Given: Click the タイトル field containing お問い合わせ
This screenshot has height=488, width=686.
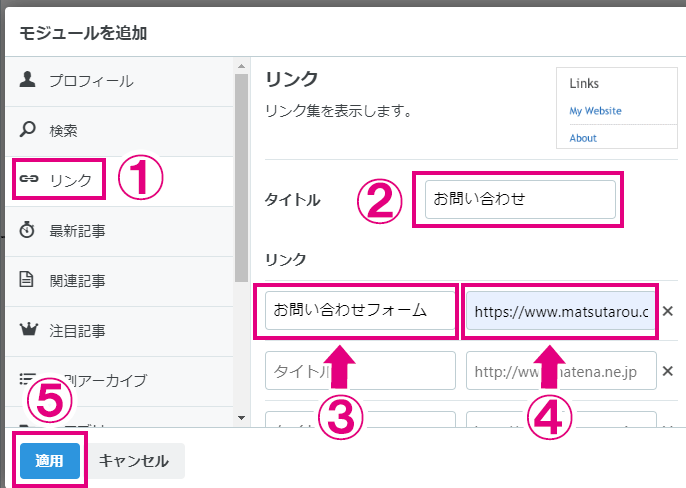Looking at the screenshot, I should (x=520, y=199).
